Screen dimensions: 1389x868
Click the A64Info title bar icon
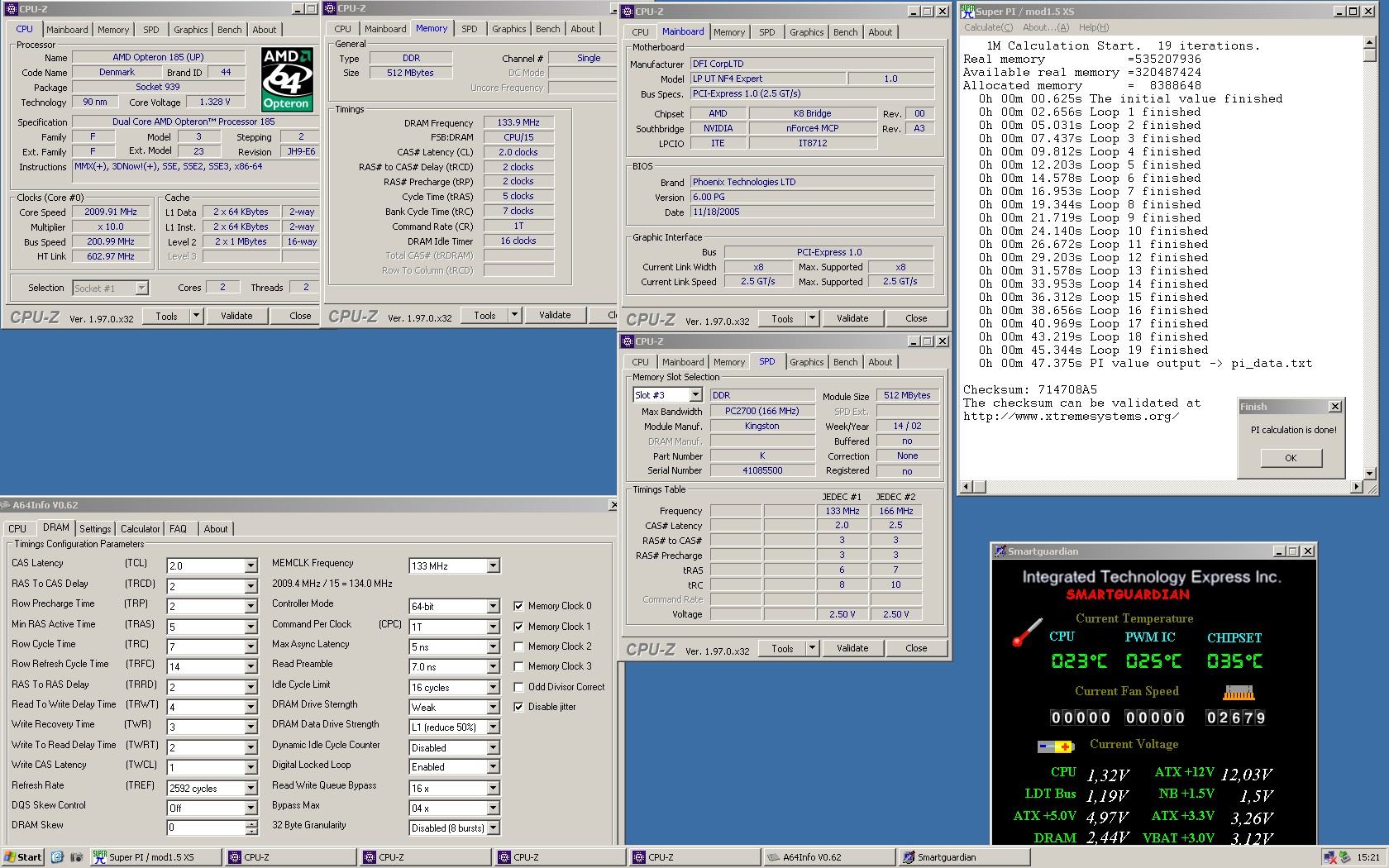tap(6, 505)
